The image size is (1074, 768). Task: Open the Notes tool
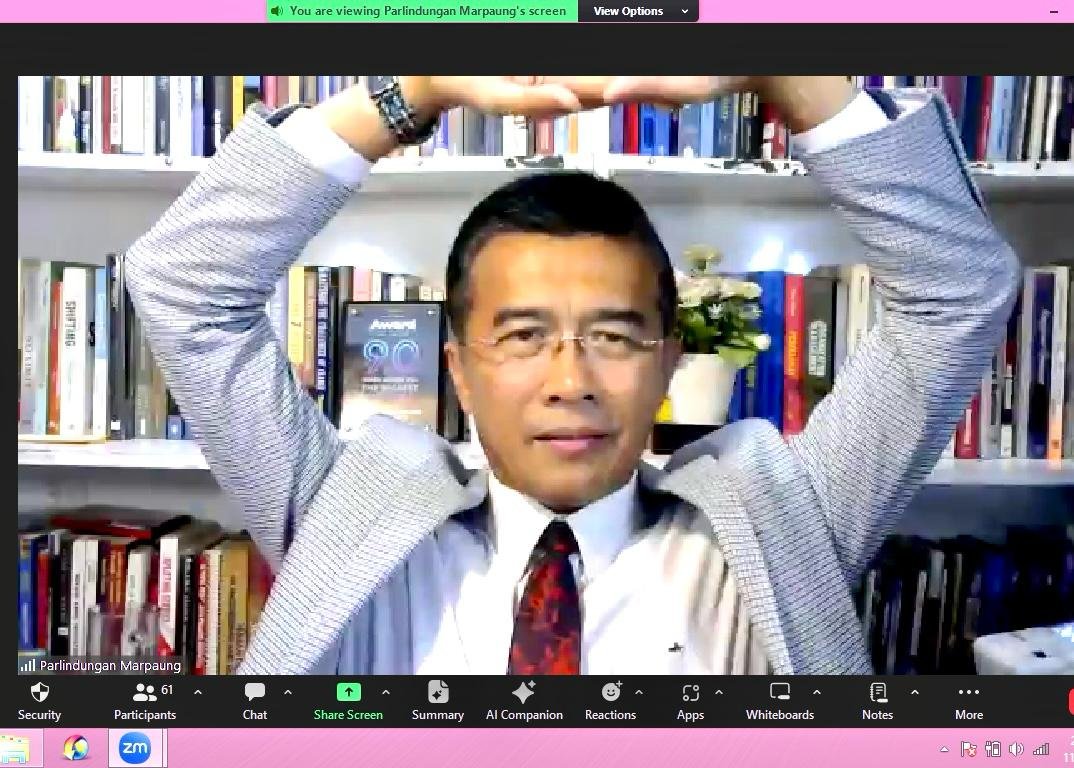[x=877, y=700]
